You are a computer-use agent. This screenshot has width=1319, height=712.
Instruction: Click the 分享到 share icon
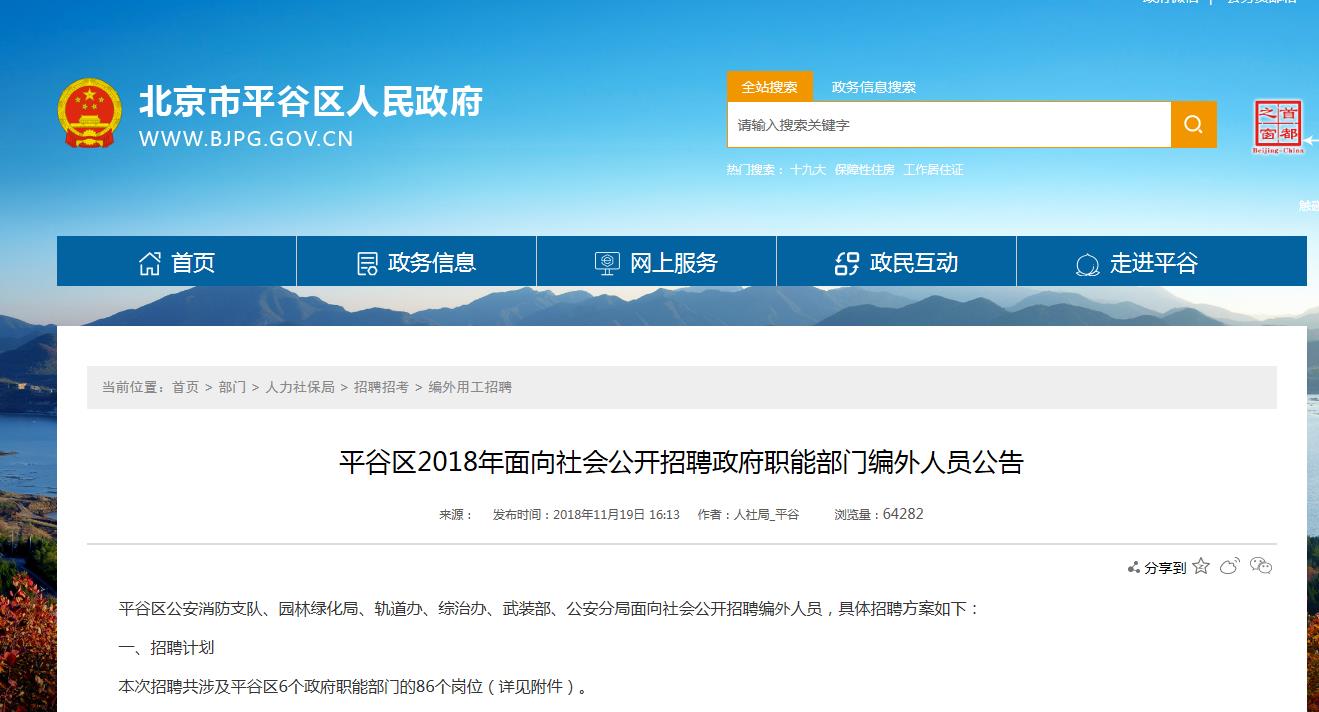(x=1134, y=567)
